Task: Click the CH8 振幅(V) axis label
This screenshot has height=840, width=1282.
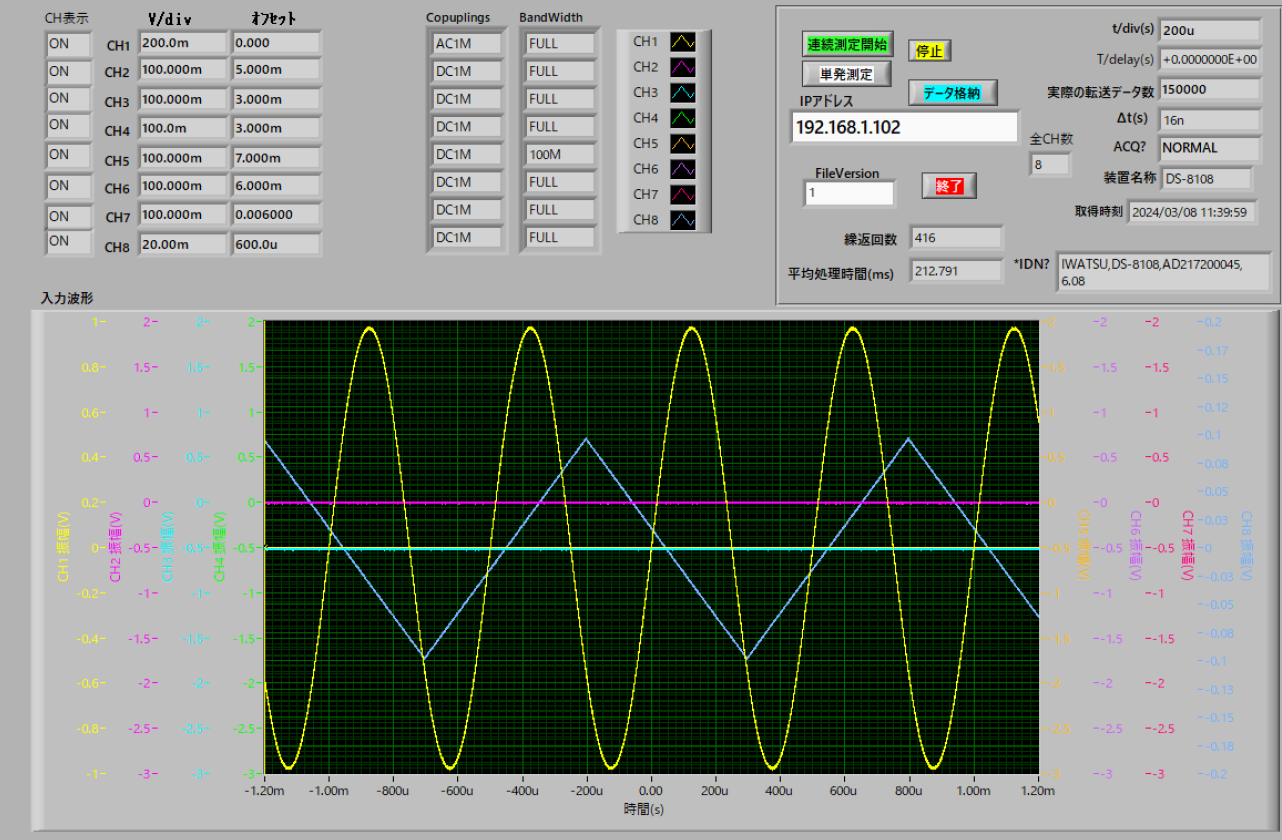Action: (1247, 546)
